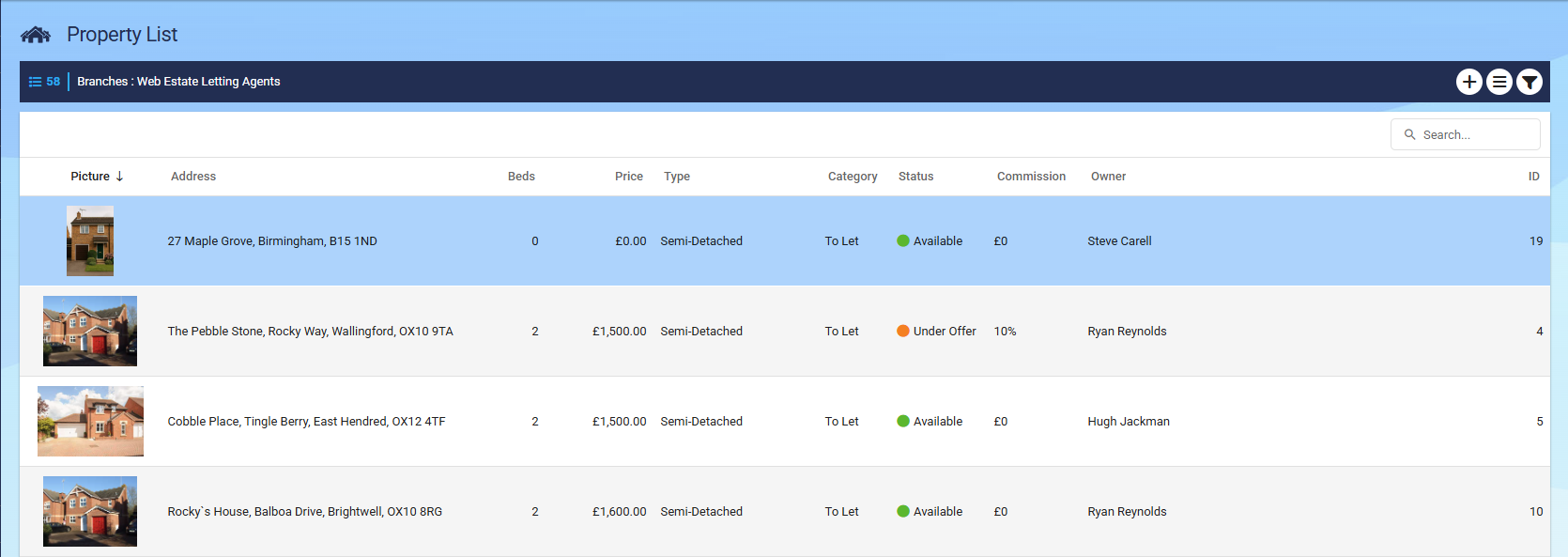Focus the Search input field
1568x557 pixels.
click(x=1466, y=134)
